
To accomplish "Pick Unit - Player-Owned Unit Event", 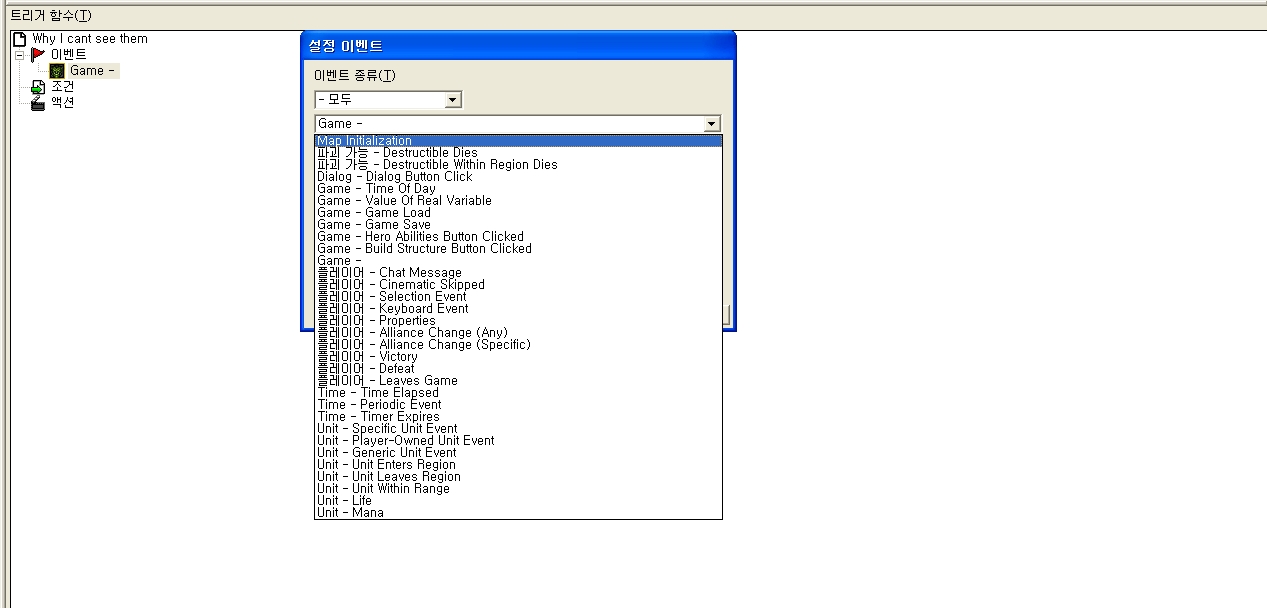I will (518, 441).
